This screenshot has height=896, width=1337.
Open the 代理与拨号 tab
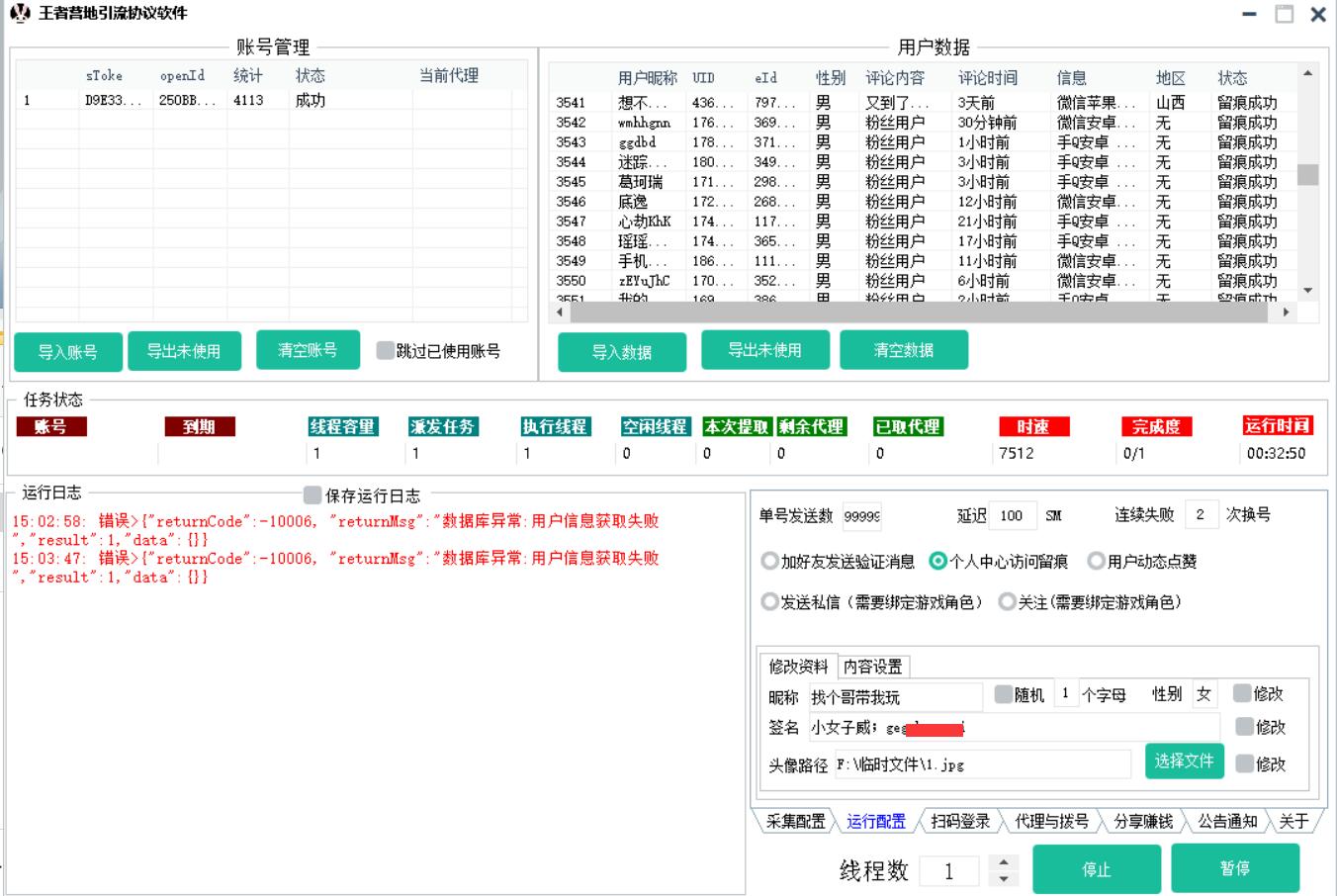(1051, 821)
